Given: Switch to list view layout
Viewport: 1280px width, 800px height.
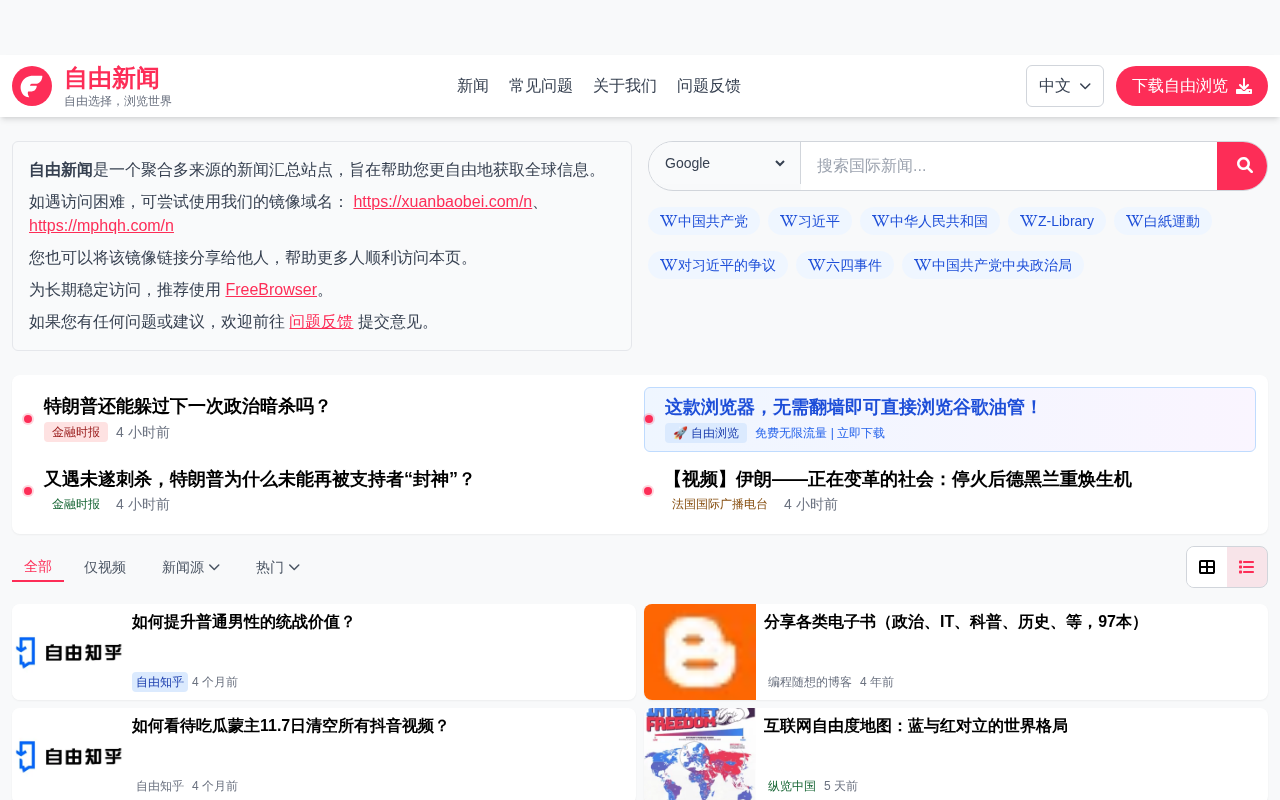Looking at the screenshot, I should point(1246,567).
